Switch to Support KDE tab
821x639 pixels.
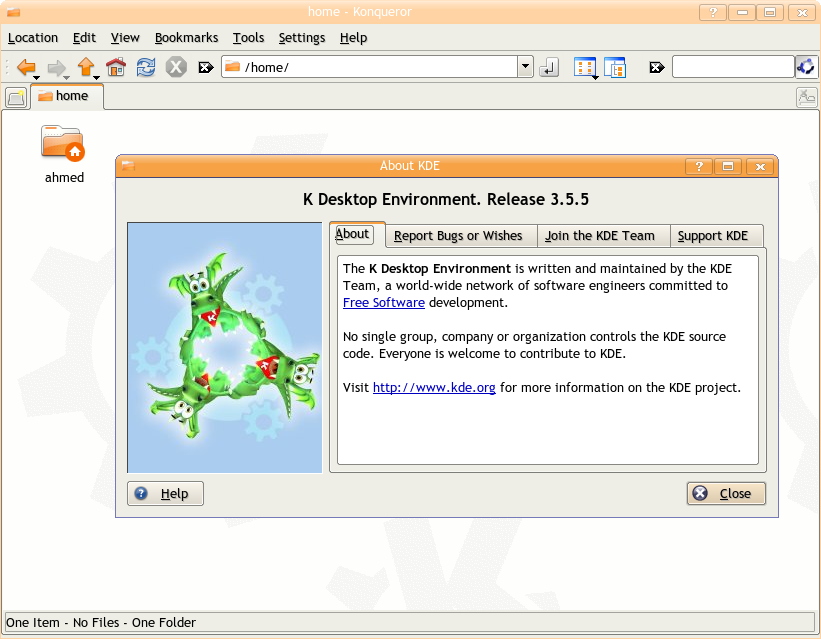(x=716, y=236)
